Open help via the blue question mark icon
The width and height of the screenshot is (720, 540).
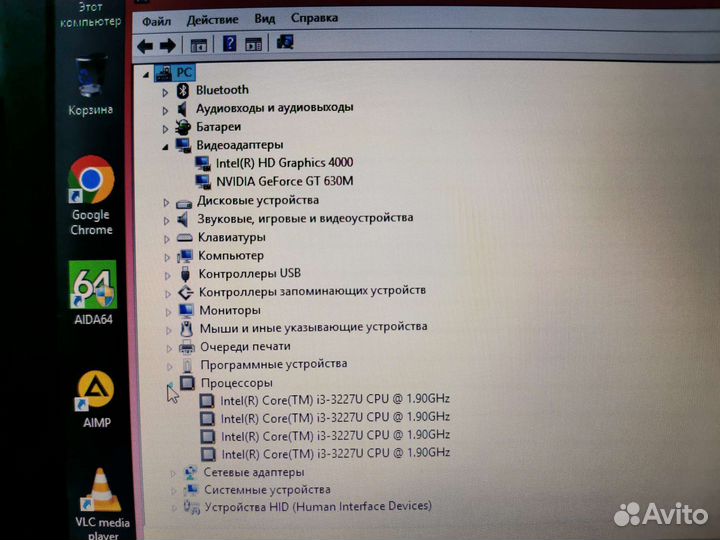(230, 44)
